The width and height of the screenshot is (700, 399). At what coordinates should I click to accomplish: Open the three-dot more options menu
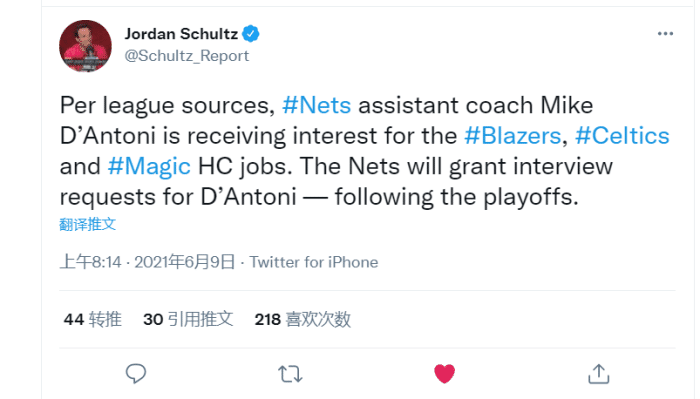pos(665,33)
